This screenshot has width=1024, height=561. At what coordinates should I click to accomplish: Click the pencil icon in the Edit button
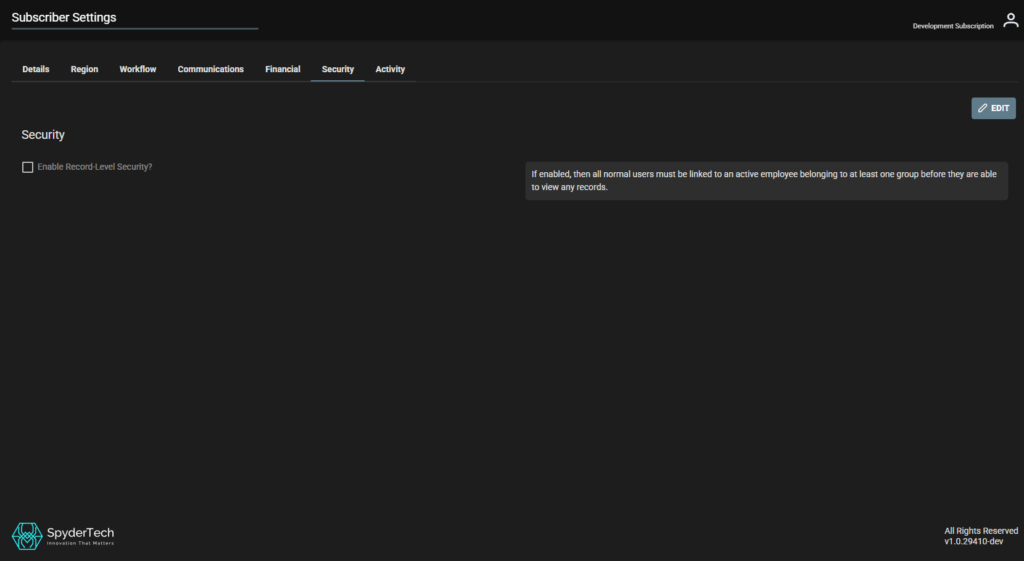[x=982, y=108]
